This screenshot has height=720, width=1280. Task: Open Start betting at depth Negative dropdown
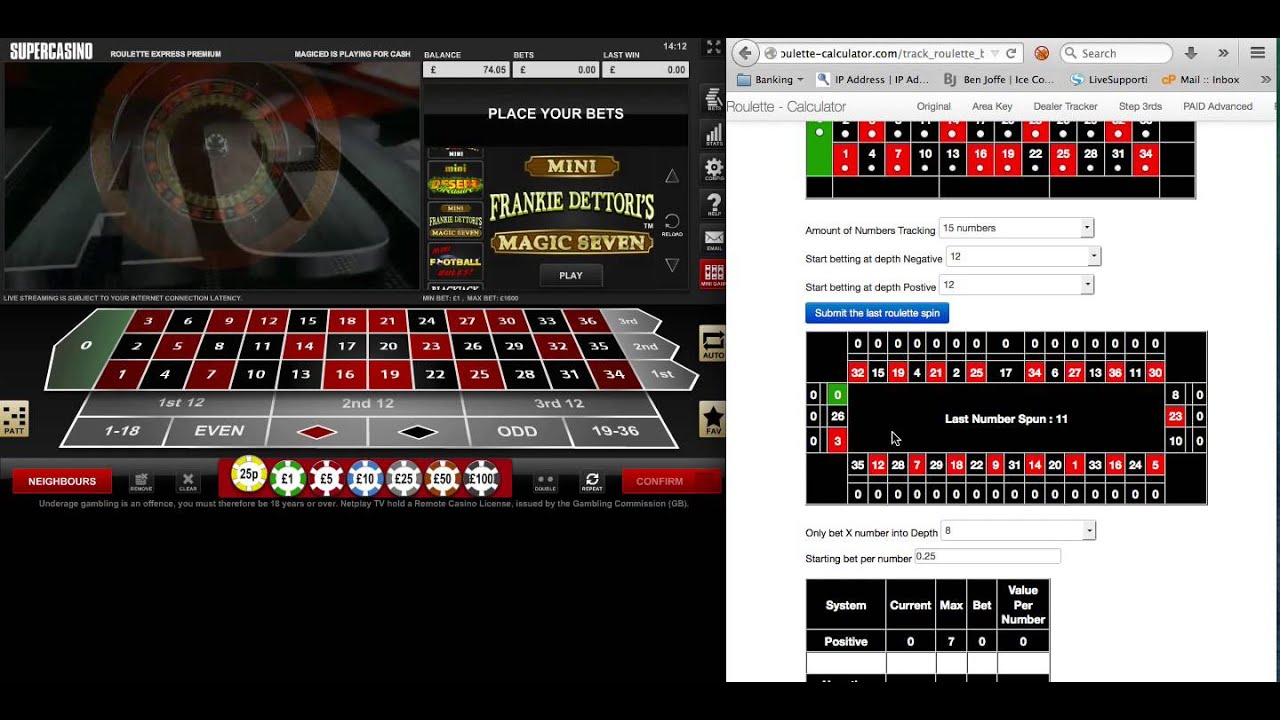pos(1023,257)
